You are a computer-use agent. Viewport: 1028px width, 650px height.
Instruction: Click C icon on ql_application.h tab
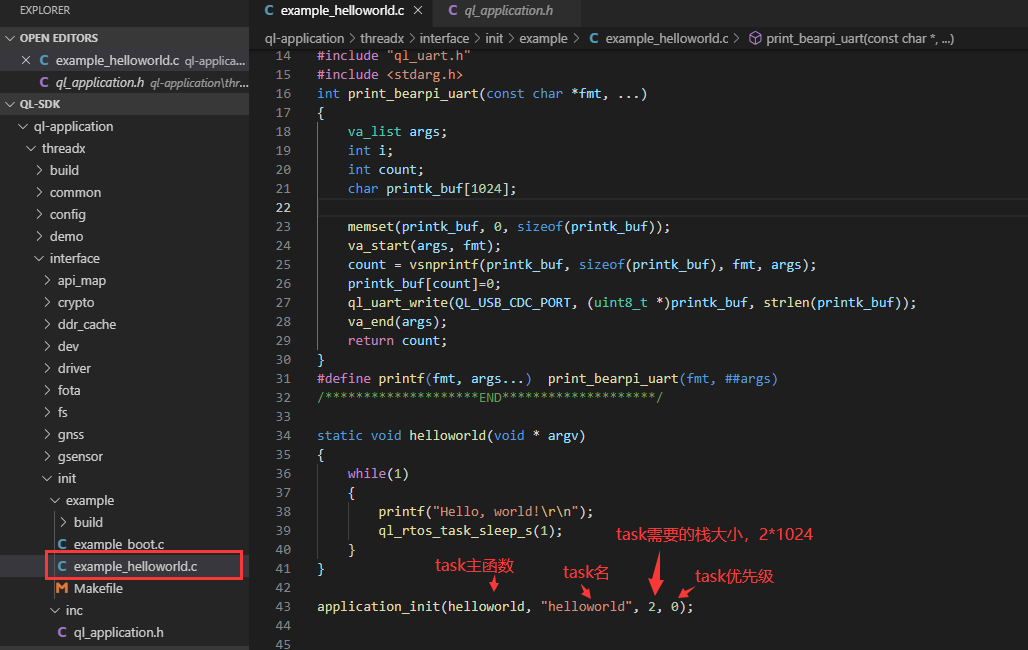(x=452, y=10)
